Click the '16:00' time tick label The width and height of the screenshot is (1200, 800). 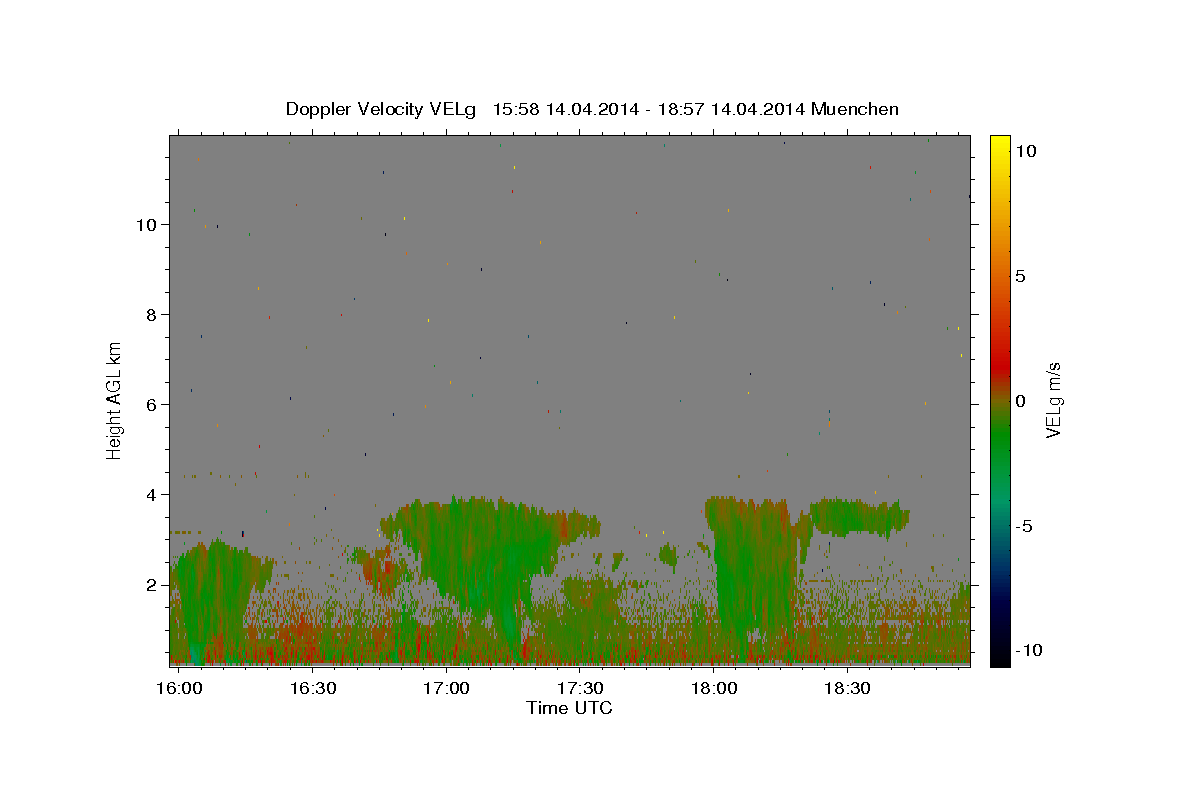(x=180, y=689)
